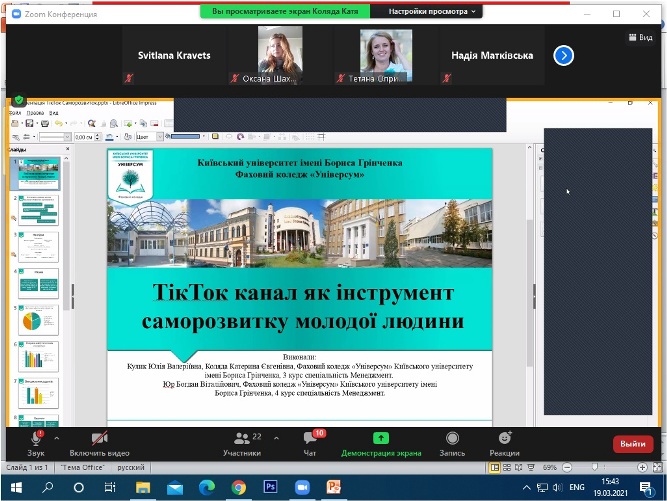Click the ENG language indicator in tray

(x=577, y=486)
